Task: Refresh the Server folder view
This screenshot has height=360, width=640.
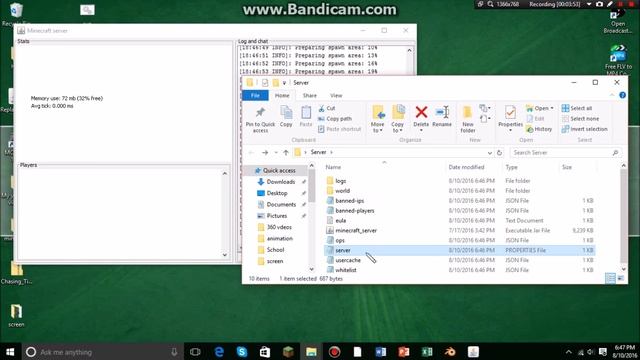Action: (499, 153)
